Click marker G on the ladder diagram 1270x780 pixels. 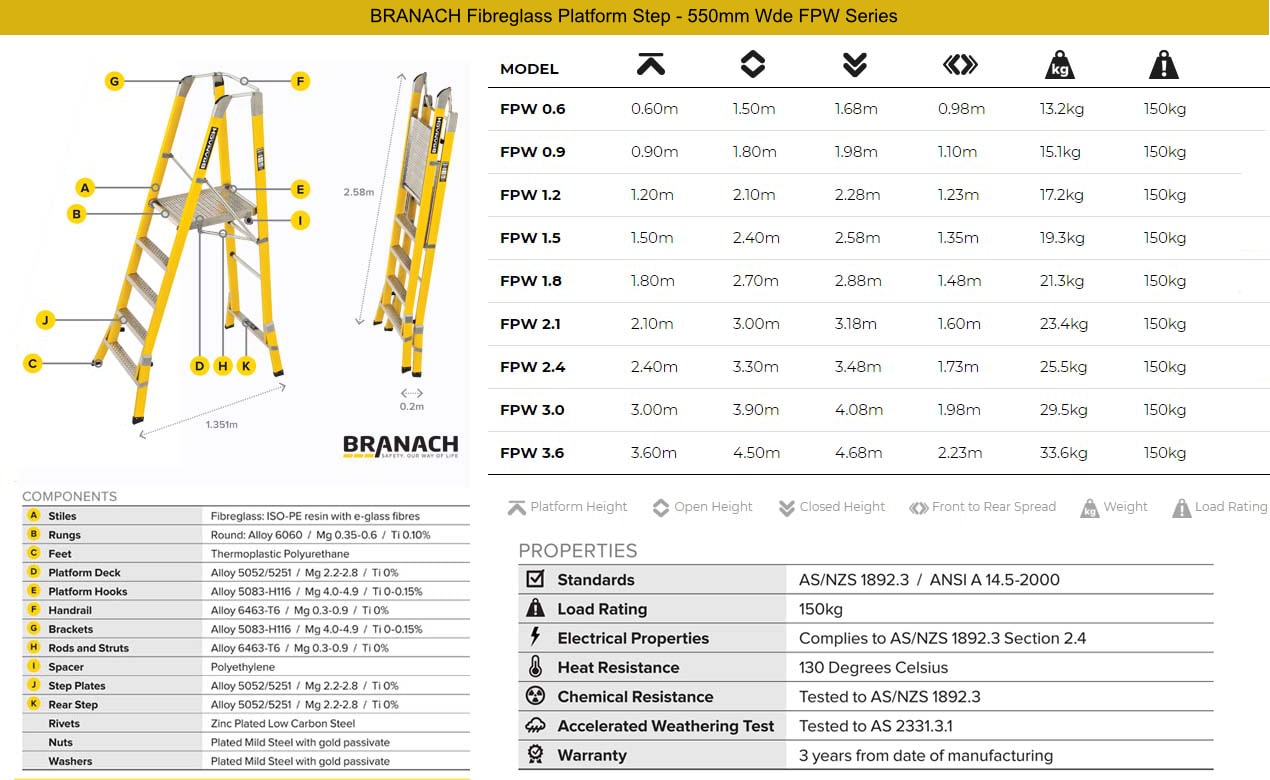point(114,81)
